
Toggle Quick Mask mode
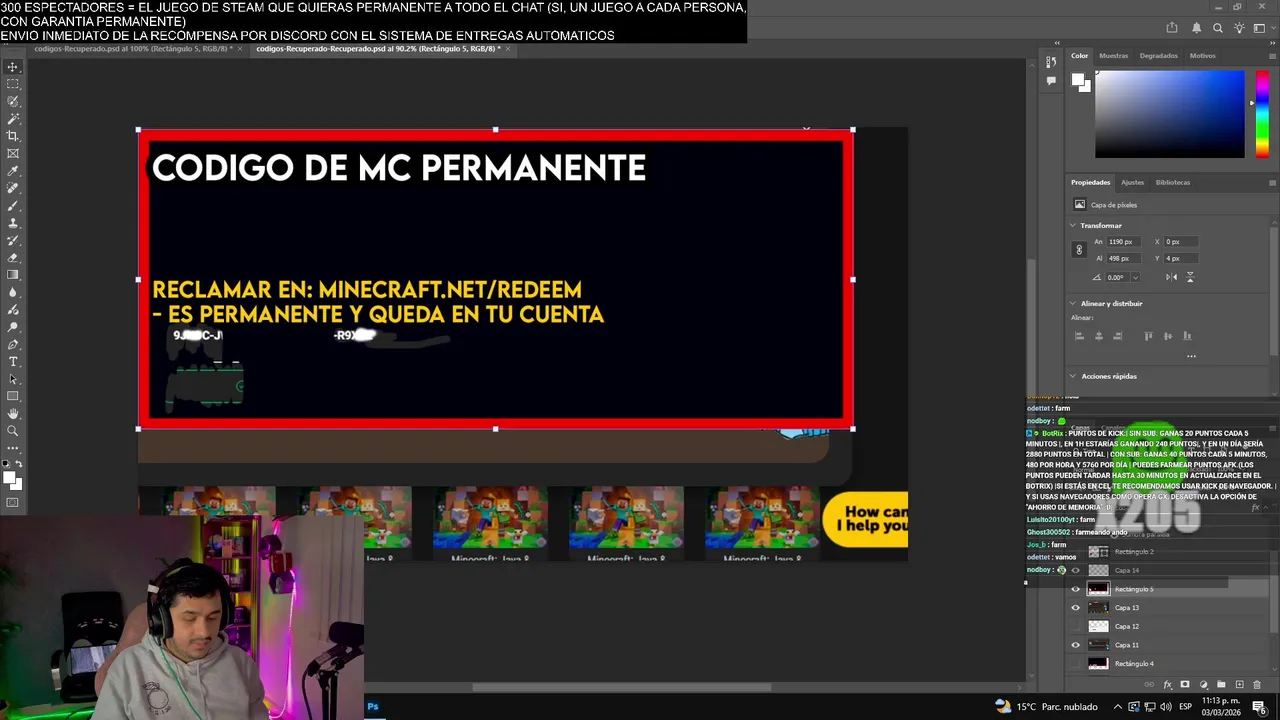coord(13,503)
